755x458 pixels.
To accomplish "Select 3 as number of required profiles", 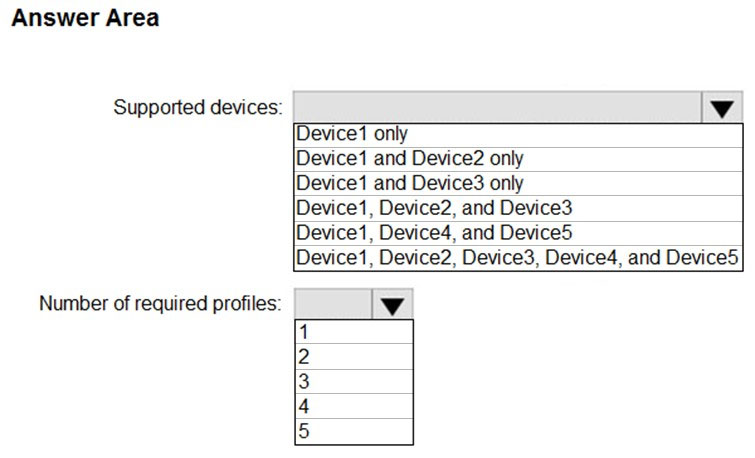I will [x=354, y=381].
